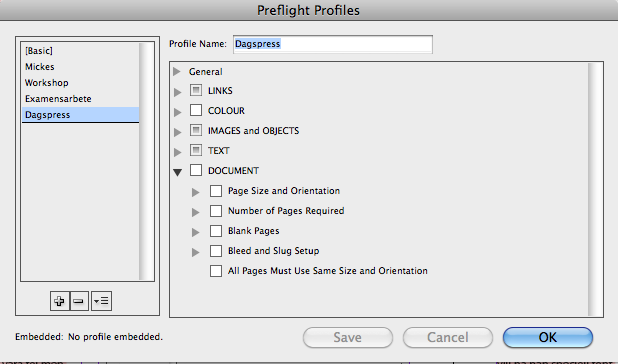The height and width of the screenshot is (364, 618).
Task: Click the Bleed and Slug Setup label
Action: click(274, 251)
